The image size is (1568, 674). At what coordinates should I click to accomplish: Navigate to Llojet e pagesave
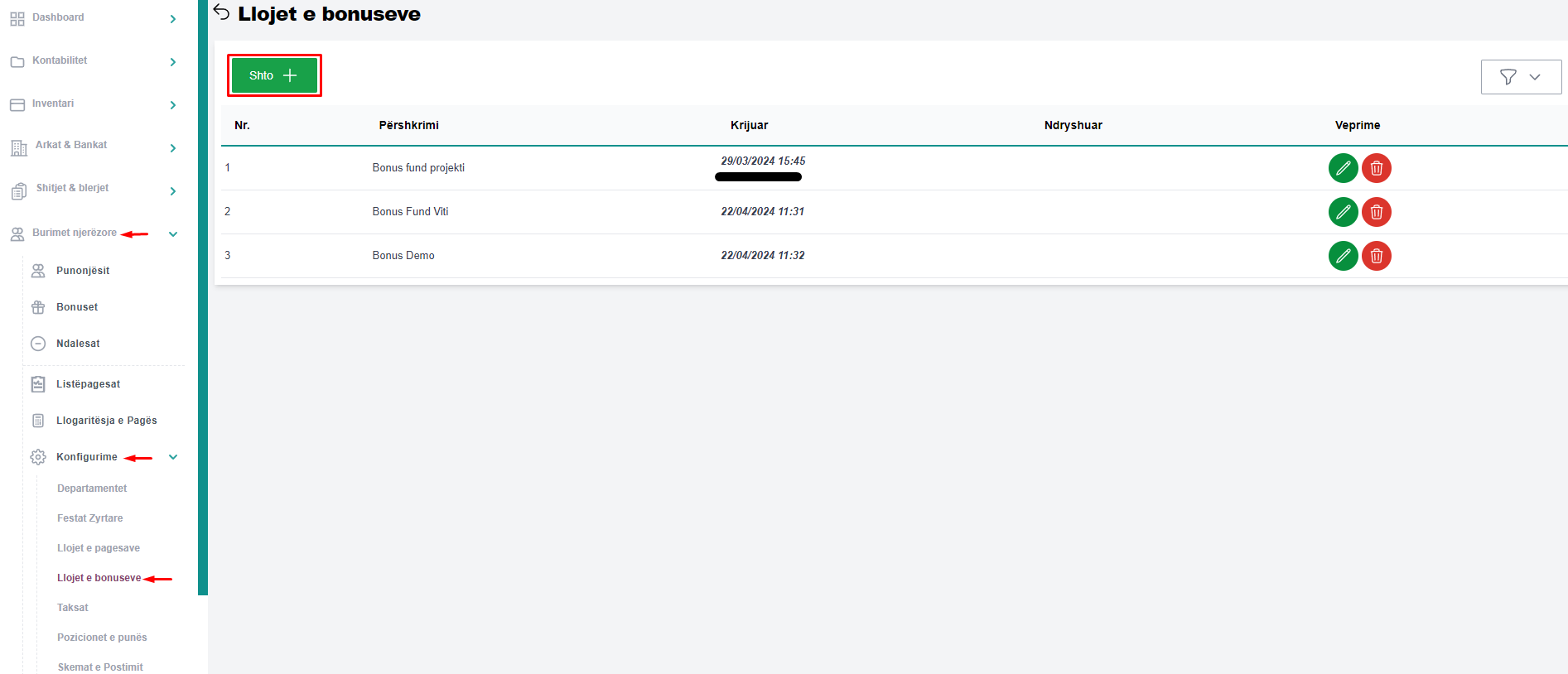(x=99, y=548)
